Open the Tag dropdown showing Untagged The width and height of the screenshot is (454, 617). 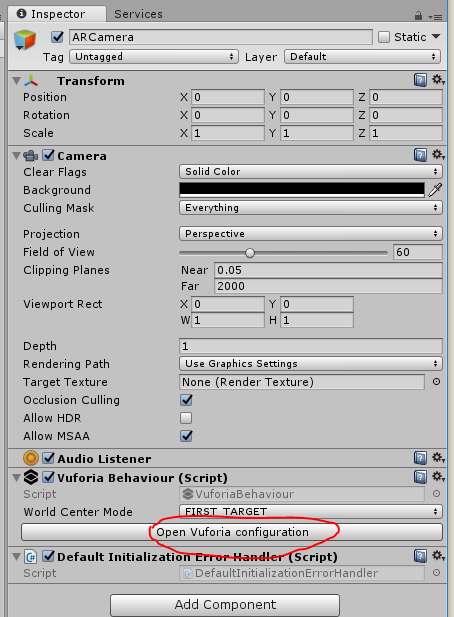pyautogui.click(x=154, y=57)
